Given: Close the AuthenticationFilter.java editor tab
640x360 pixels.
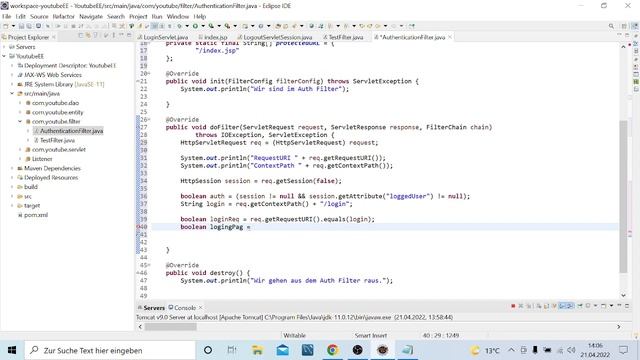Looking at the screenshot, I should pyautogui.click(x=450, y=37).
